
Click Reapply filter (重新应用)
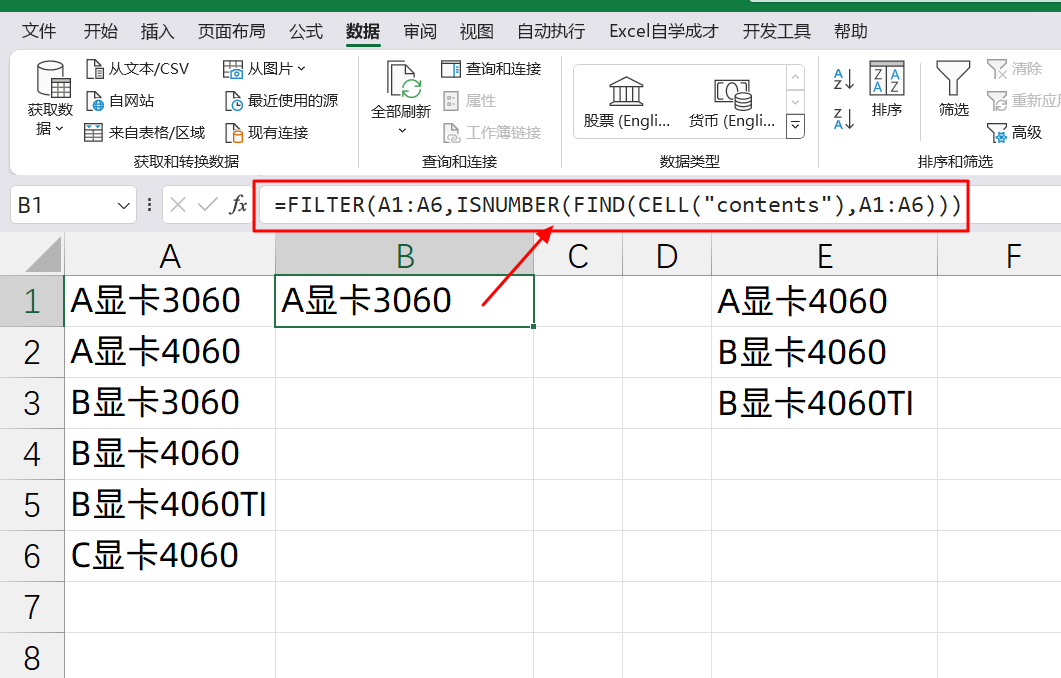(x=1023, y=101)
